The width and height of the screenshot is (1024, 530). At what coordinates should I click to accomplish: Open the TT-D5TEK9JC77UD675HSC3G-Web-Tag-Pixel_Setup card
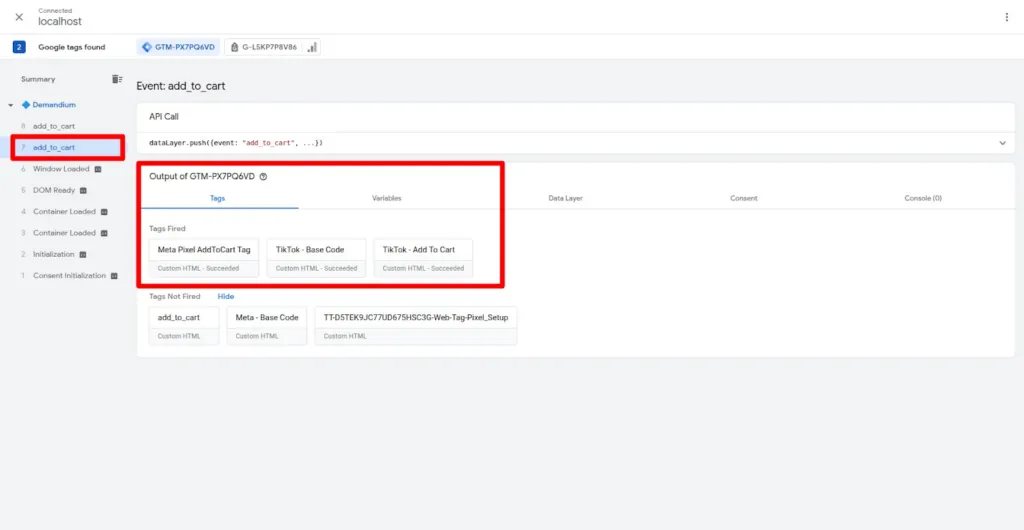click(x=415, y=326)
